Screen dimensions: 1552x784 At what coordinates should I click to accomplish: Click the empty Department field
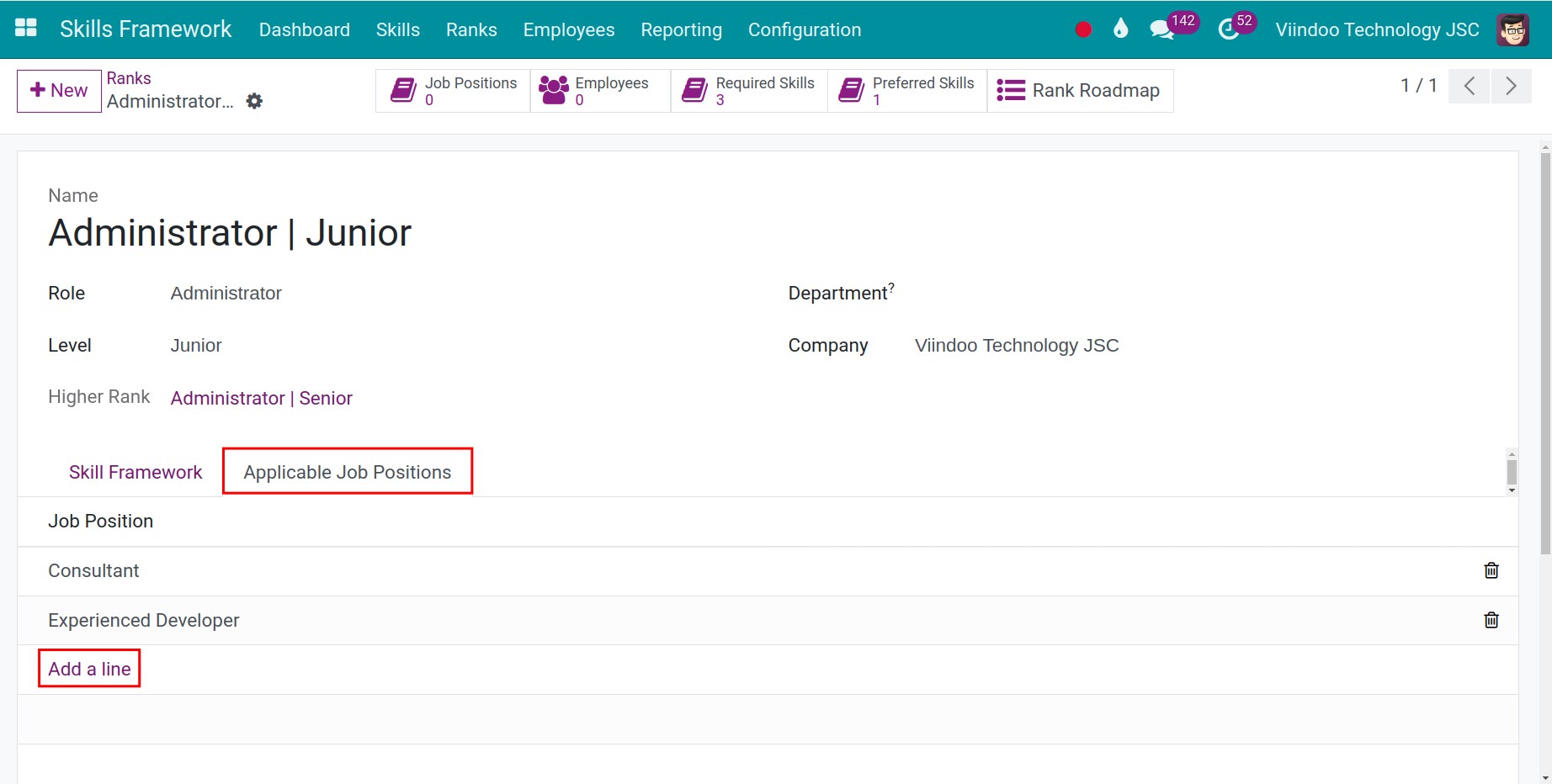(1201, 293)
